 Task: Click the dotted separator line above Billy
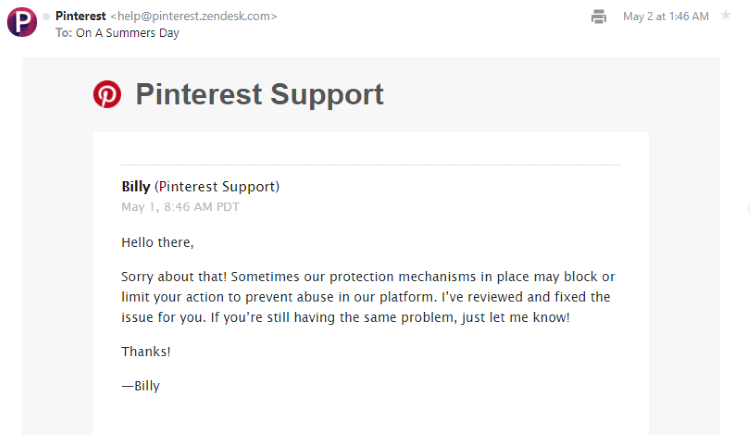point(371,165)
